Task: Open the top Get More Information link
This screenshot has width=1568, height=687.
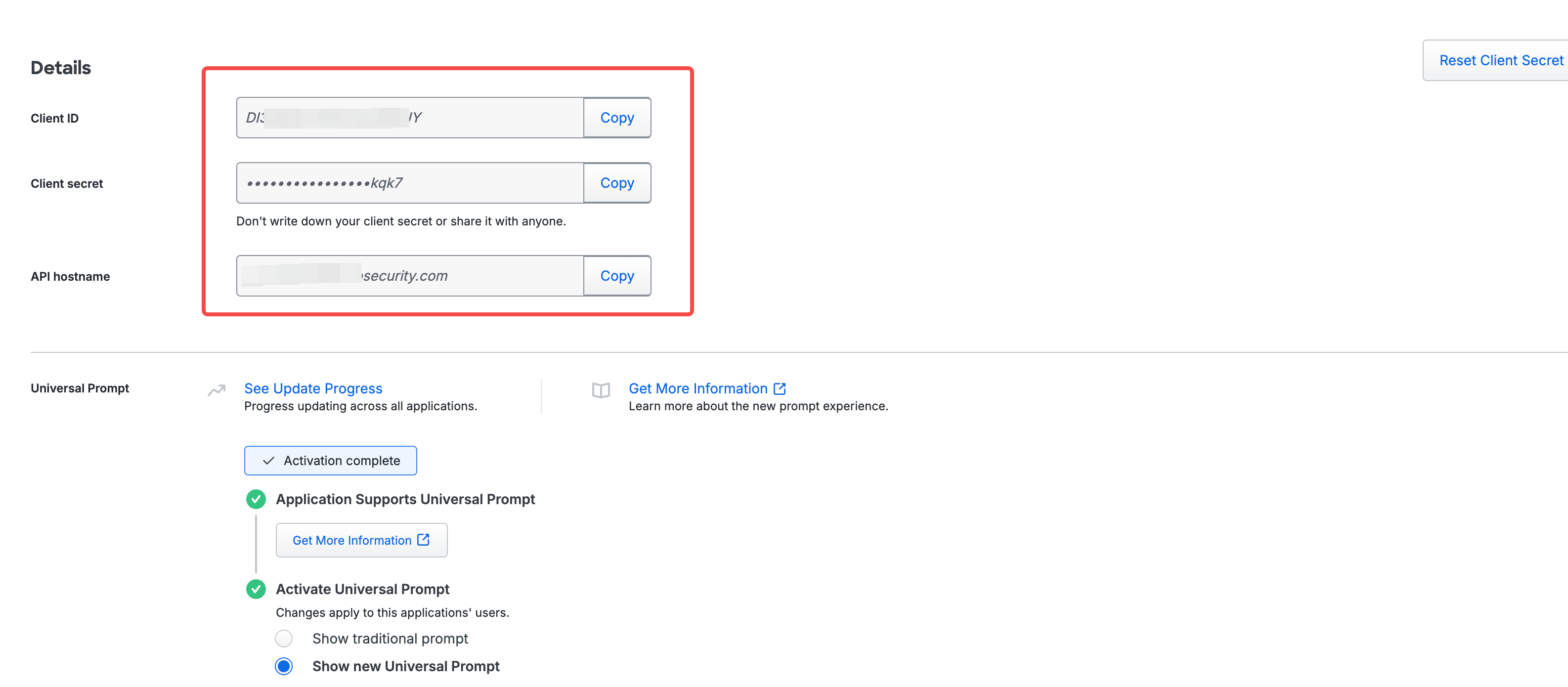Action: (697, 388)
